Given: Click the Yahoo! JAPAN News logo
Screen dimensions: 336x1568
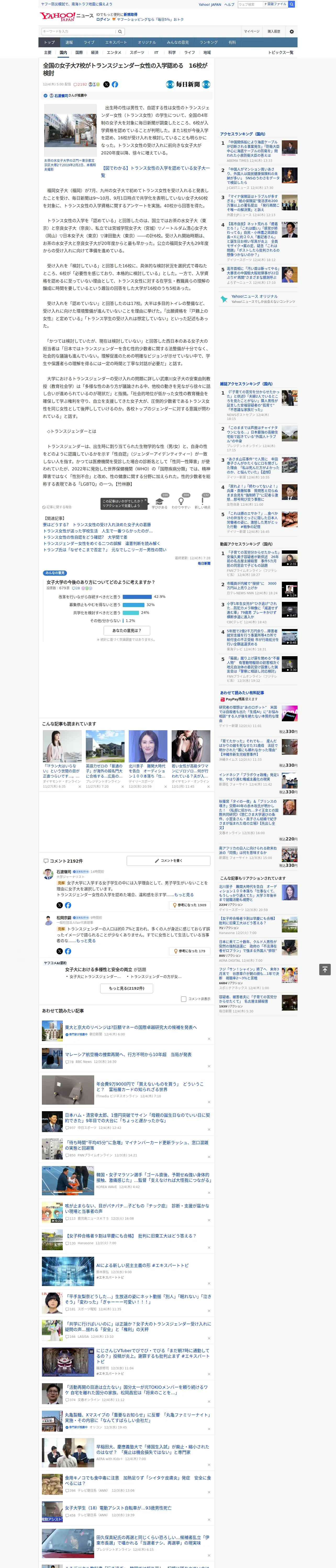Looking at the screenshot, I should tap(66, 16).
